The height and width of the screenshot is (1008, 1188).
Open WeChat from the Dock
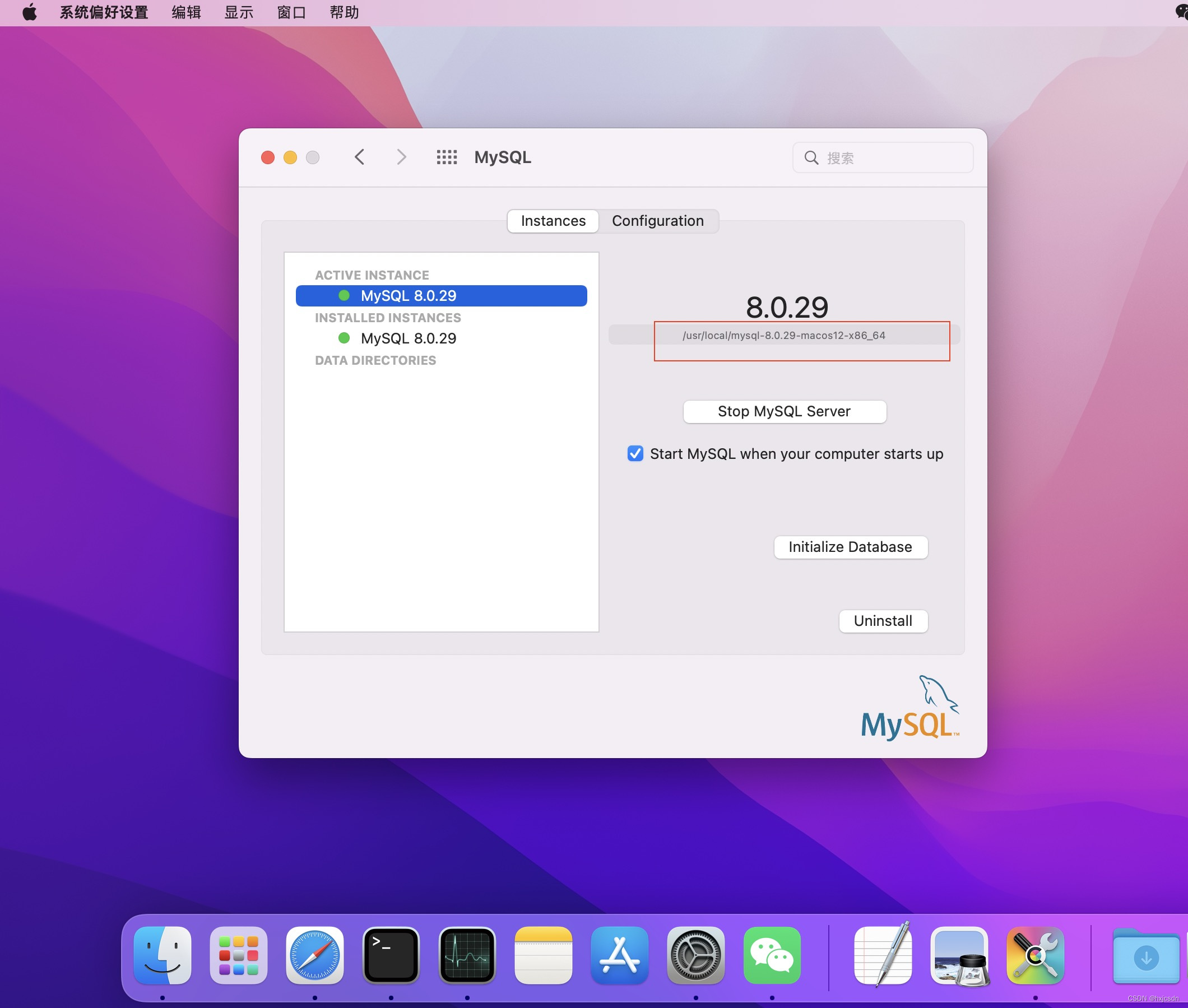pyautogui.click(x=772, y=955)
